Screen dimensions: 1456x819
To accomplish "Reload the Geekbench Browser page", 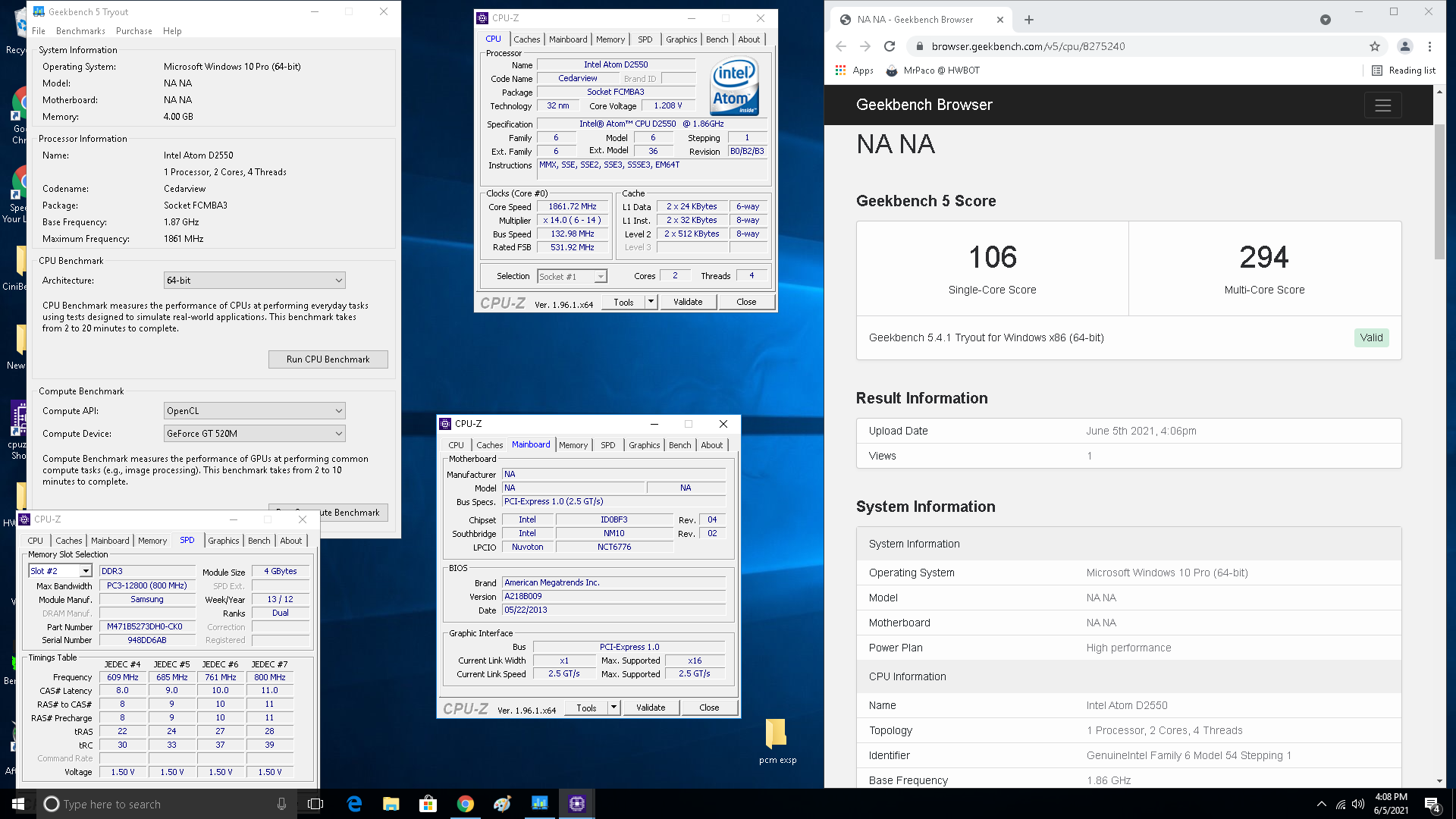I will pos(890,46).
